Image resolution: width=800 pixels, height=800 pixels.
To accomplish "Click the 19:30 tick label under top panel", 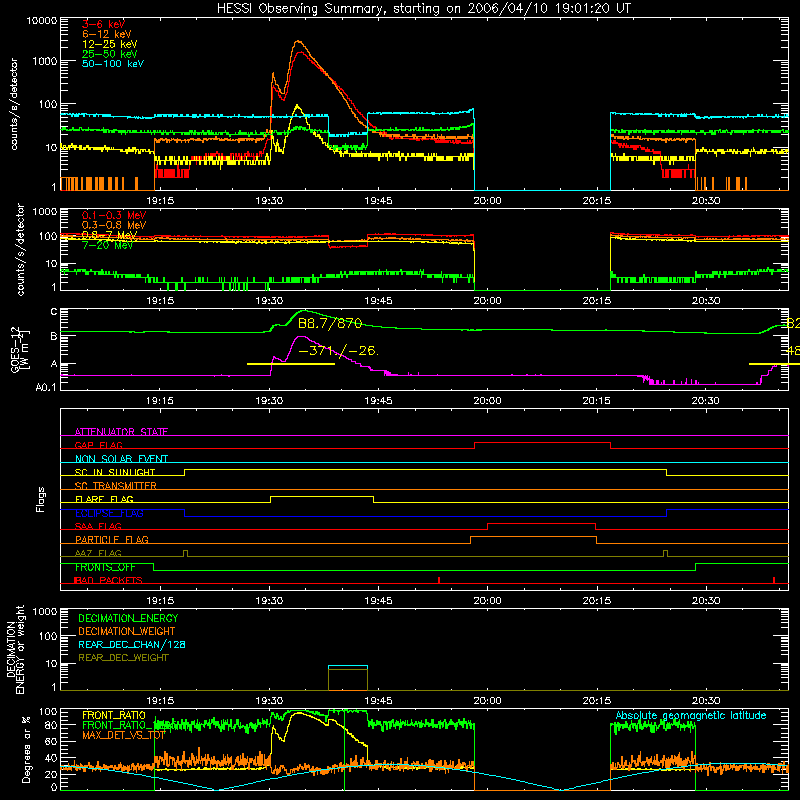I will pos(269,201).
